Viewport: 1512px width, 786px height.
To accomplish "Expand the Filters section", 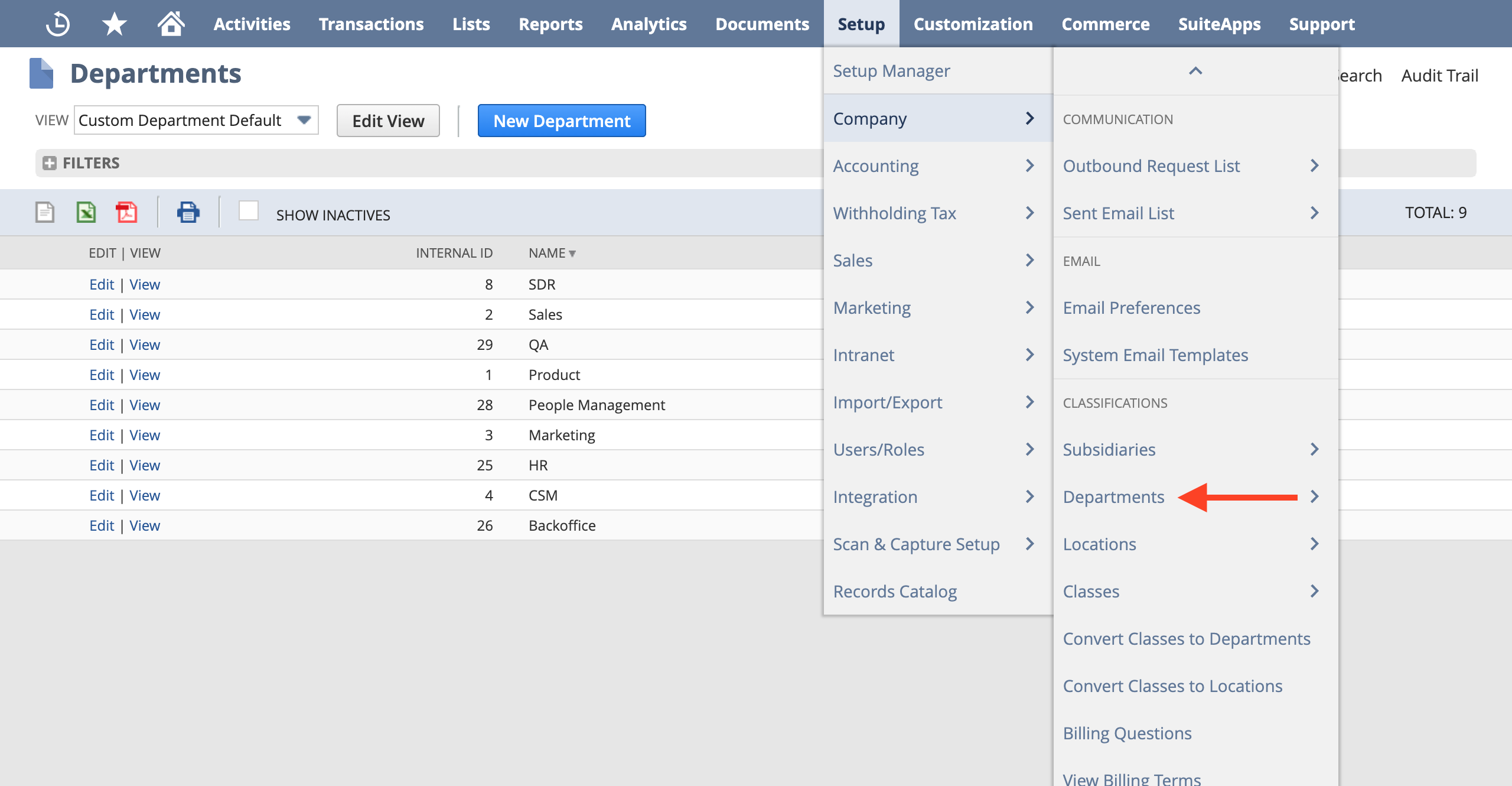I will tap(50, 163).
